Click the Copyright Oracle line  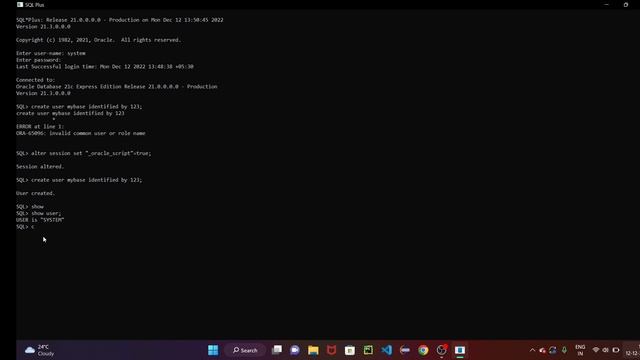(98, 40)
